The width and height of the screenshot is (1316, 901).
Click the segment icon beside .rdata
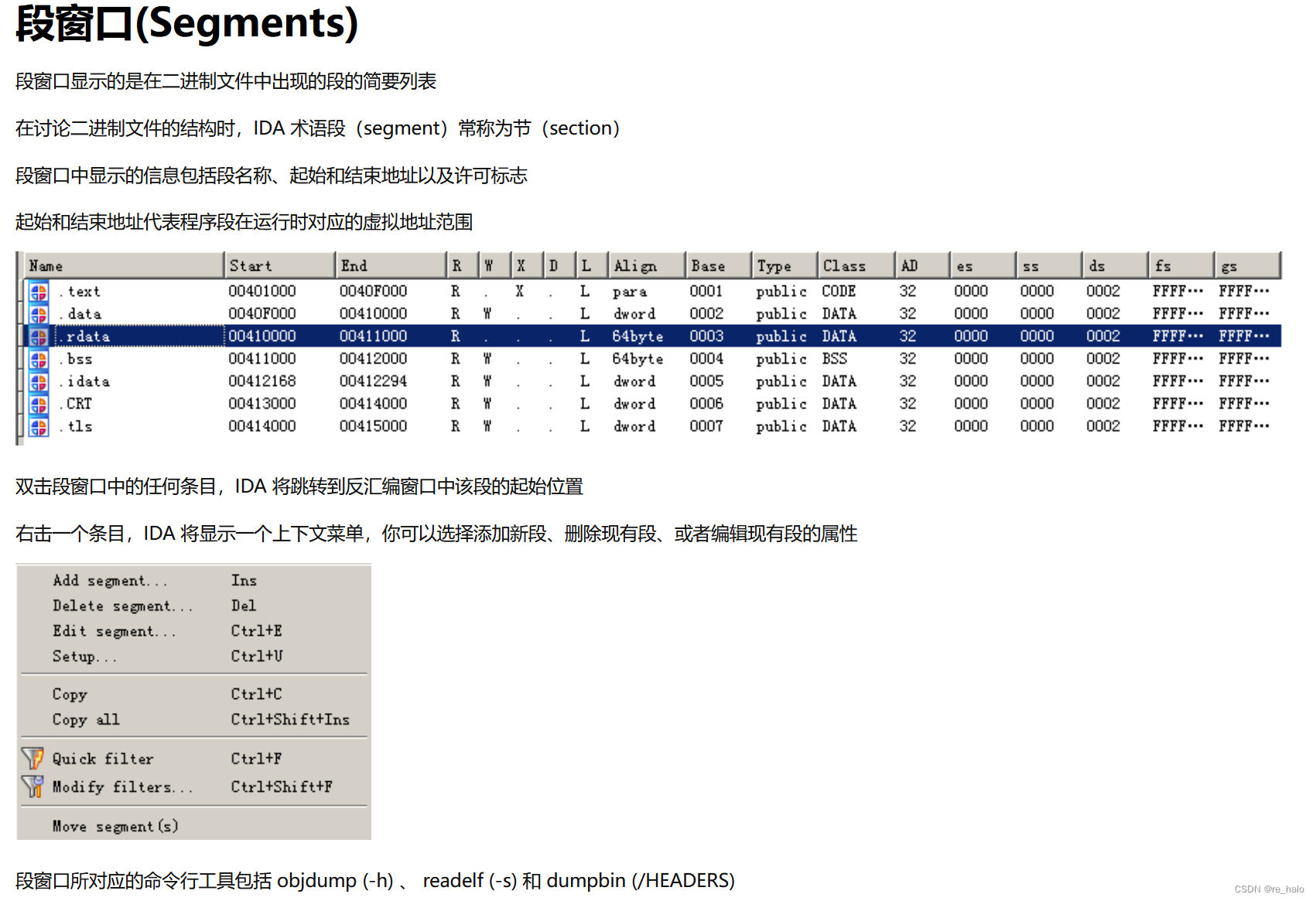pyautogui.click(x=38, y=336)
